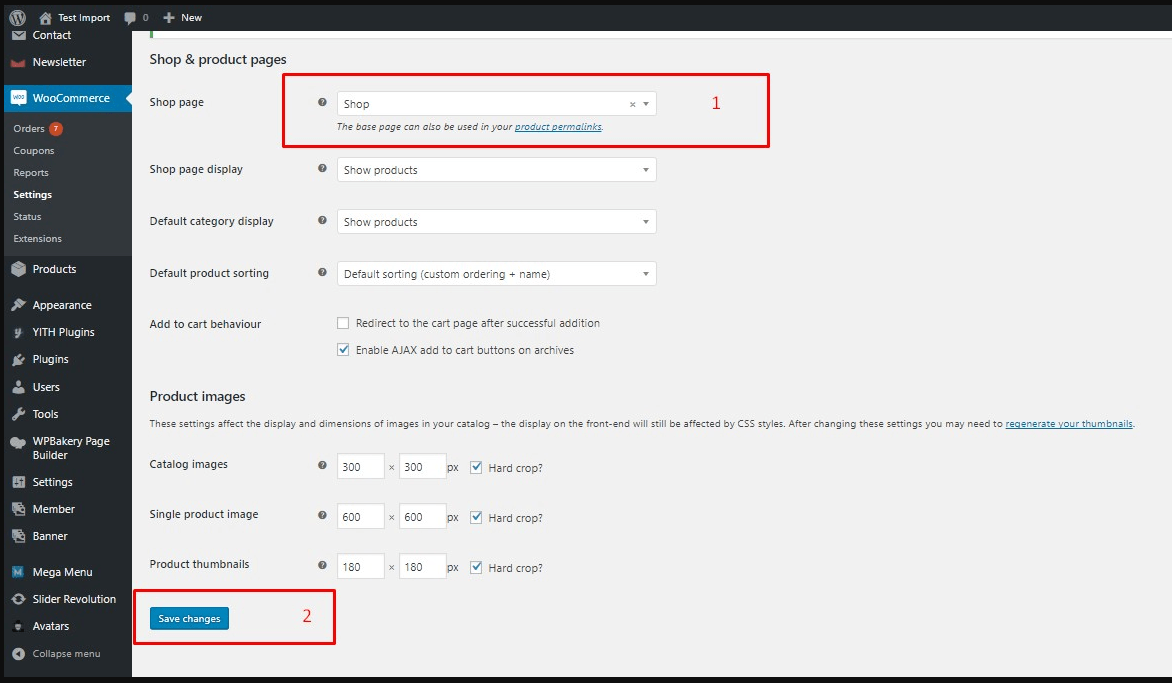Viewport: 1172px width, 683px height.
Task: Open the Shop page display dropdown
Action: [496, 170]
